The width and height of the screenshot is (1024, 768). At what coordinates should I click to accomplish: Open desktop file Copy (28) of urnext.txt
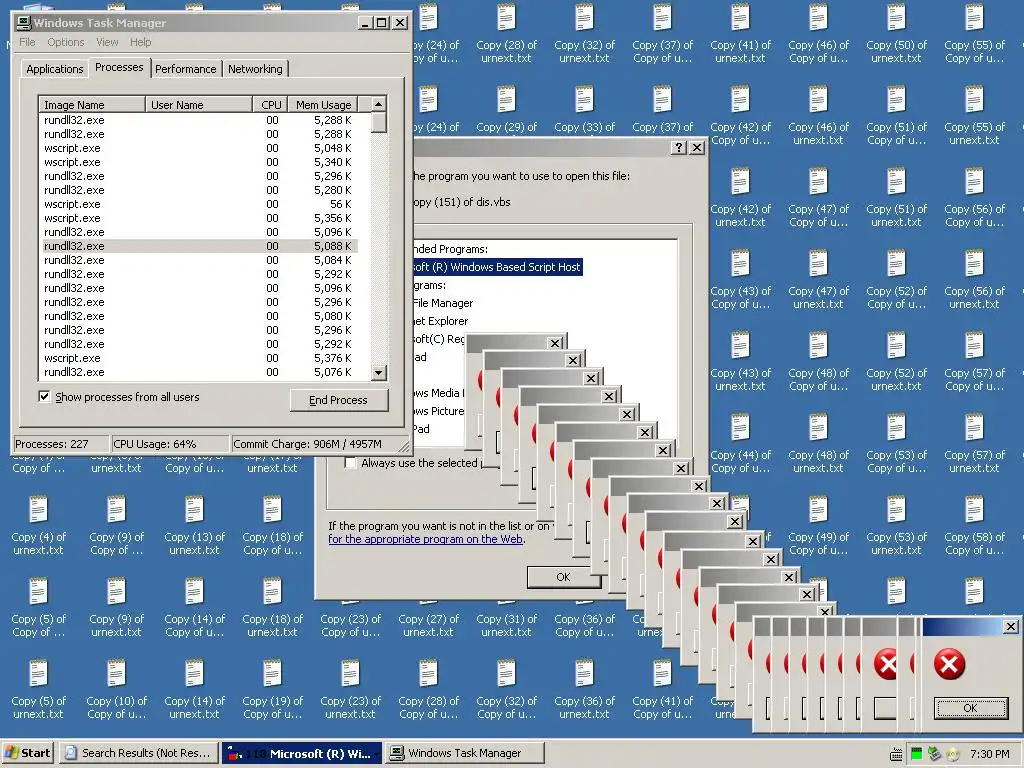coord(506,33)
